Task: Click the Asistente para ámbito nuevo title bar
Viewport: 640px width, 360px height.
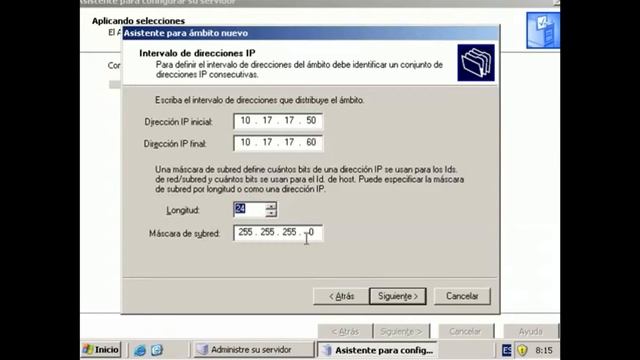Action: point(310,33)
